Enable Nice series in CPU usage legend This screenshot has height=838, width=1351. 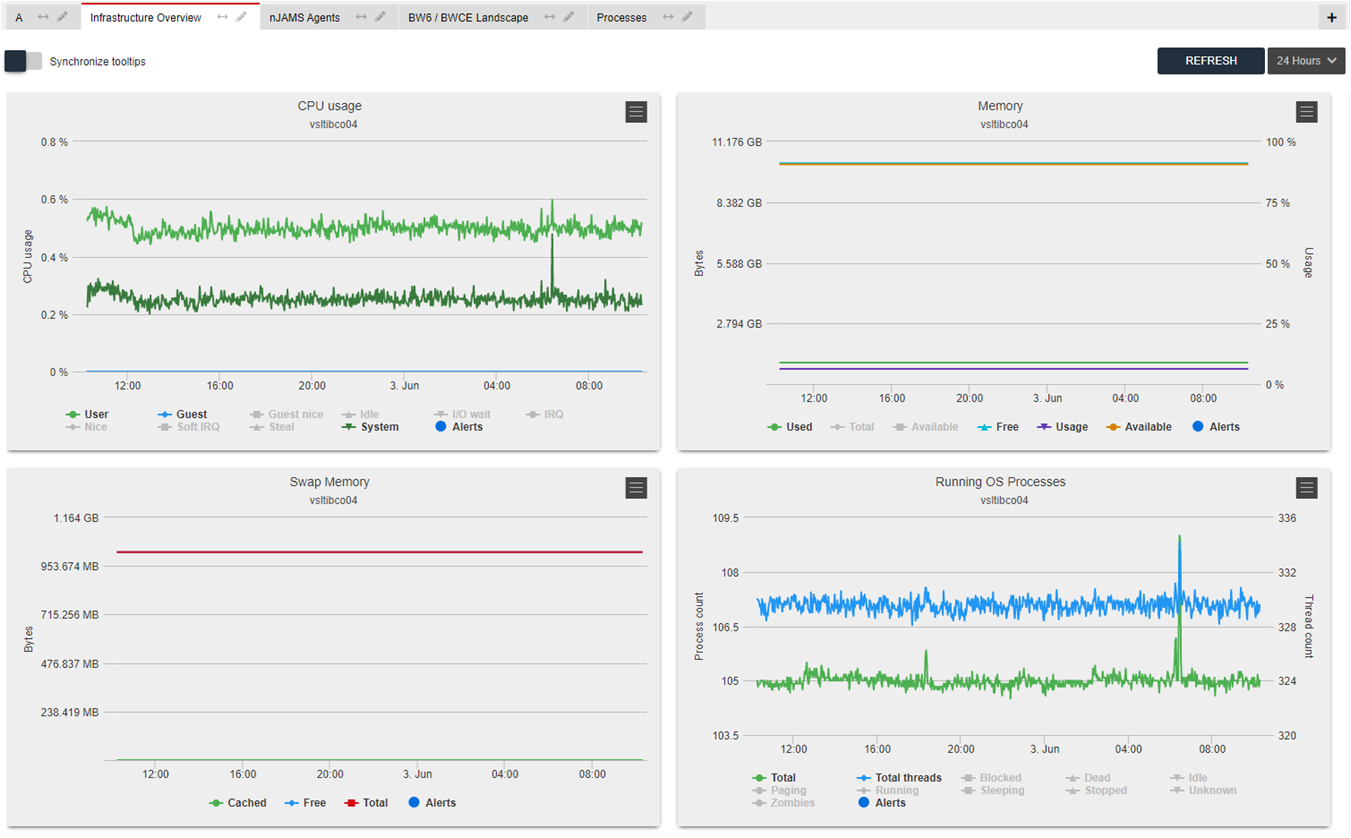click(86, 427)
